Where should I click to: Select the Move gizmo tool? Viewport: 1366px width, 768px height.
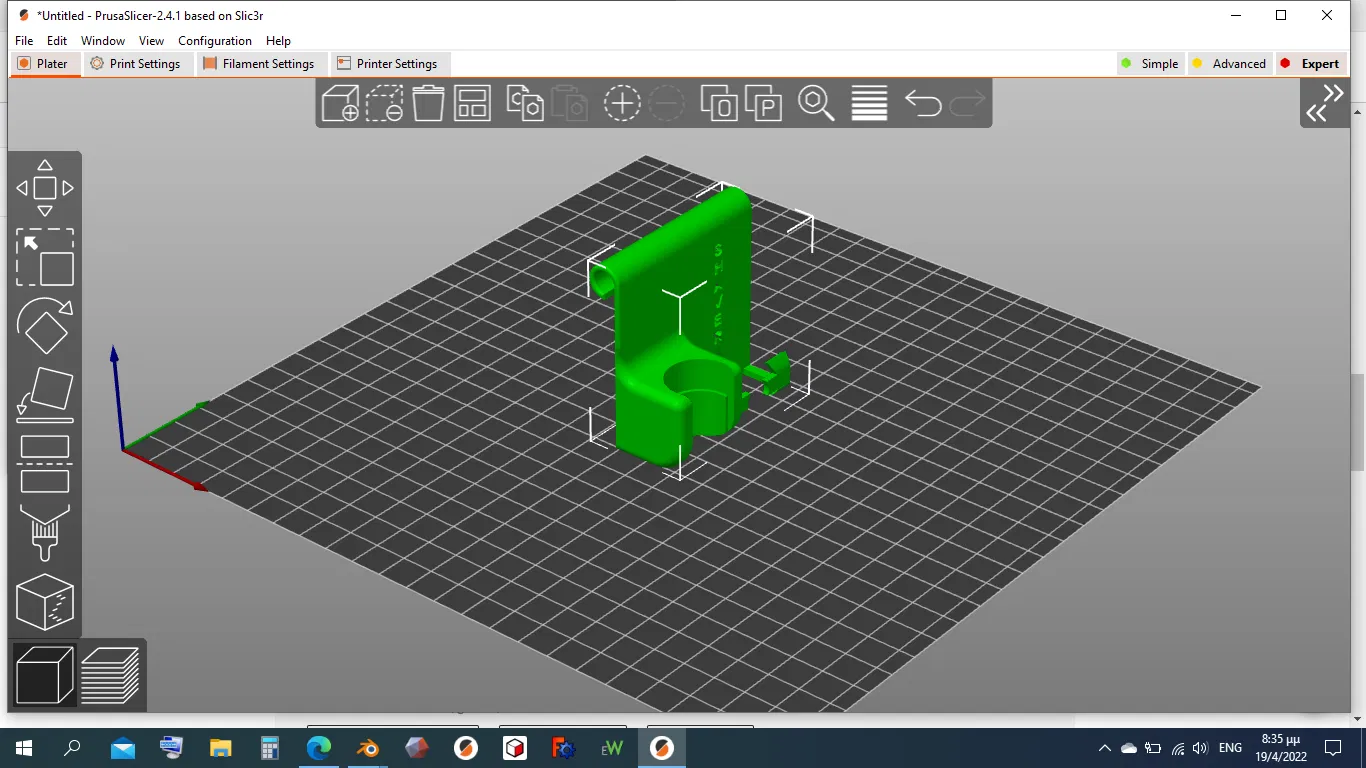(45, 188)
